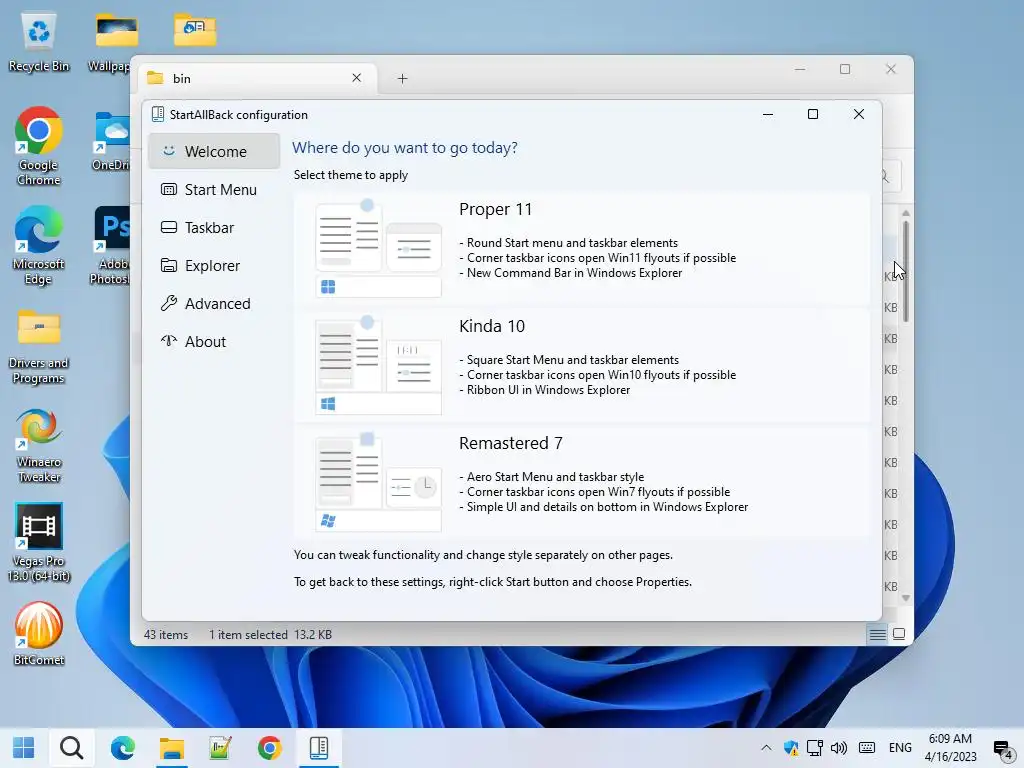Open touch keyboard tray icon
Viewport: 1024px width, 768px height.
[867, 748]
